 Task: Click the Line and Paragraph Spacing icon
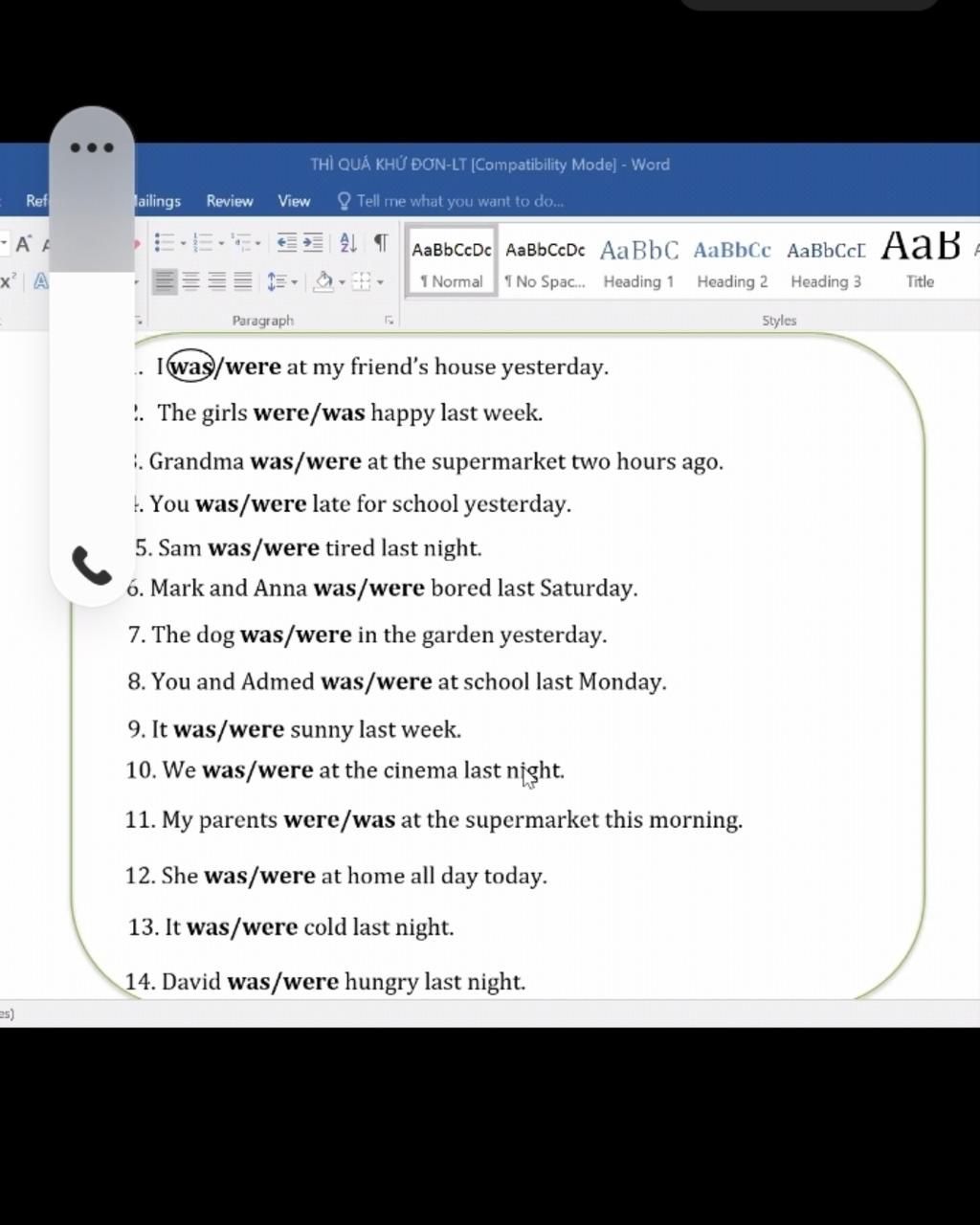coord(277,281)
